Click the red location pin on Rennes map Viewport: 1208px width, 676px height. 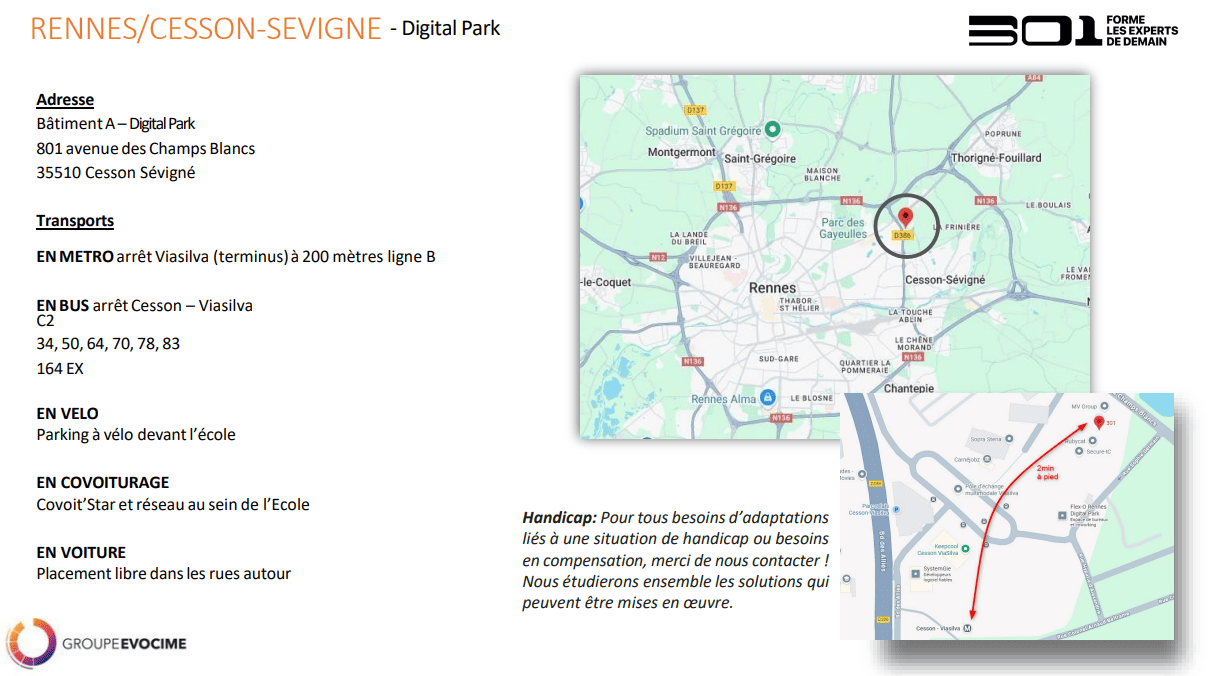(906, 217)
